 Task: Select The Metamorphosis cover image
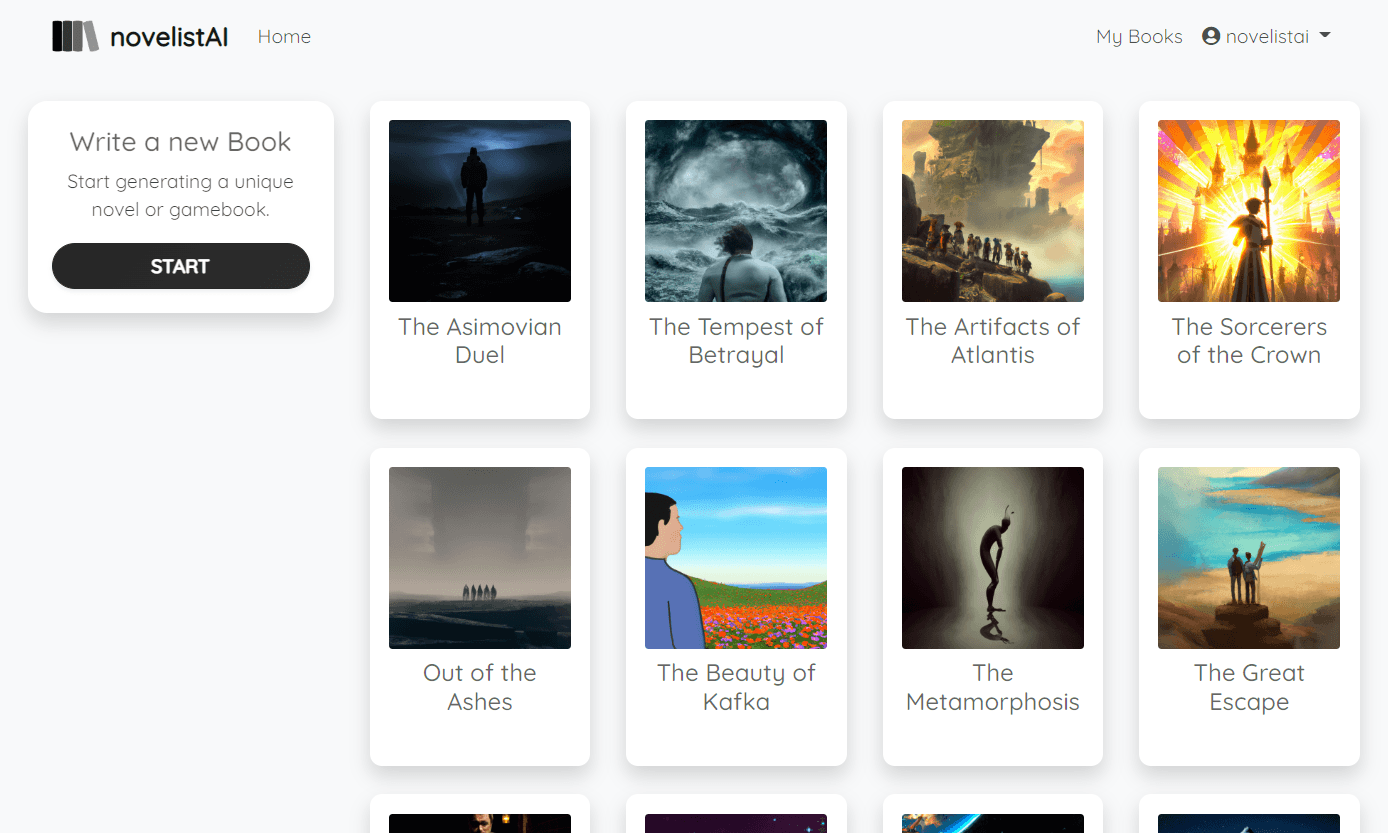993,558
